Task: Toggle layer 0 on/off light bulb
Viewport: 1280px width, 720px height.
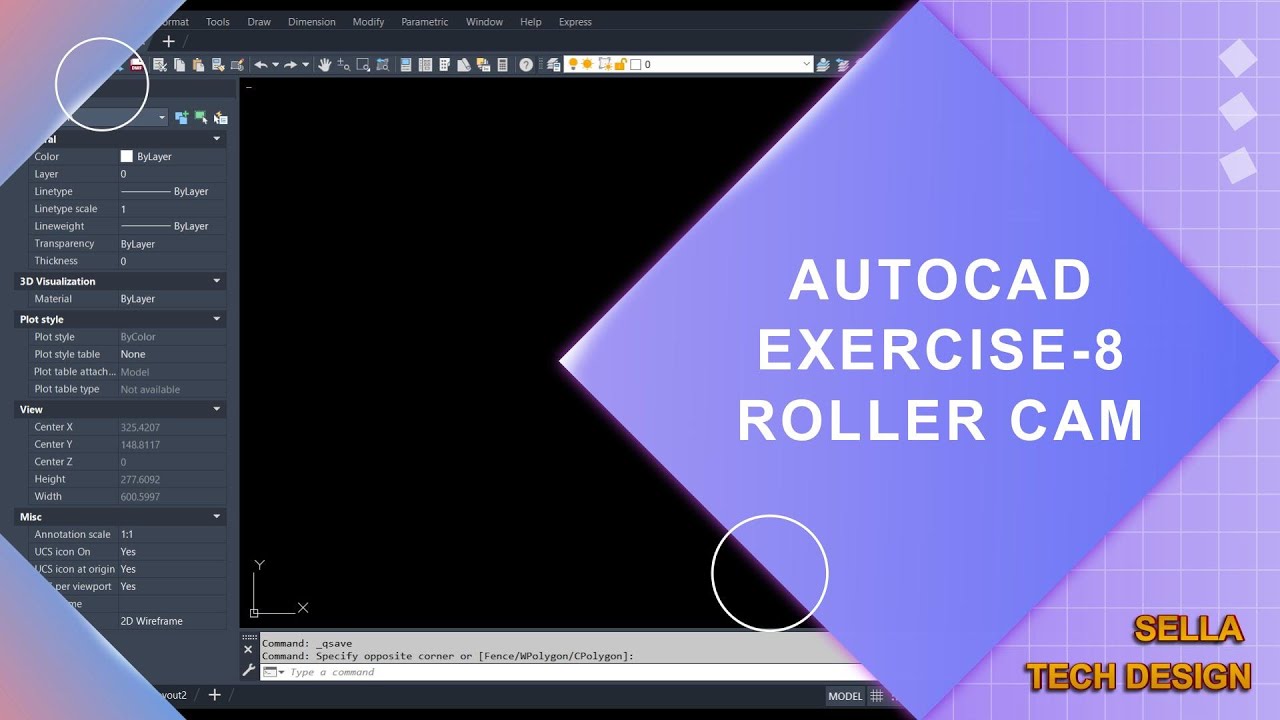Action: coord(573,64)
